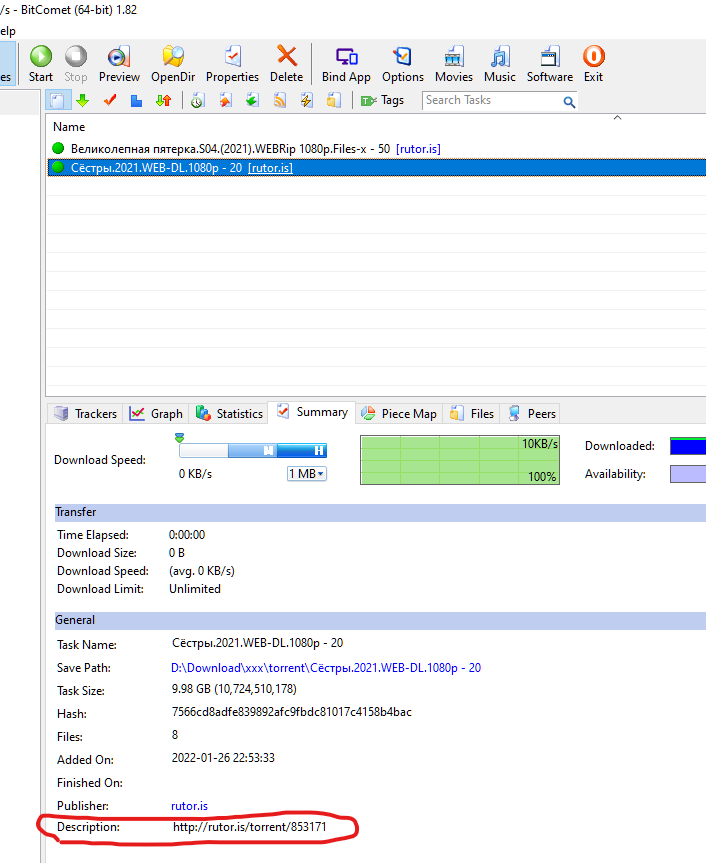The width and height of the screenshot is (706, 863).
Task: Switch to the Peers tab
Action: pyautogui.click(x=532, y=413)
